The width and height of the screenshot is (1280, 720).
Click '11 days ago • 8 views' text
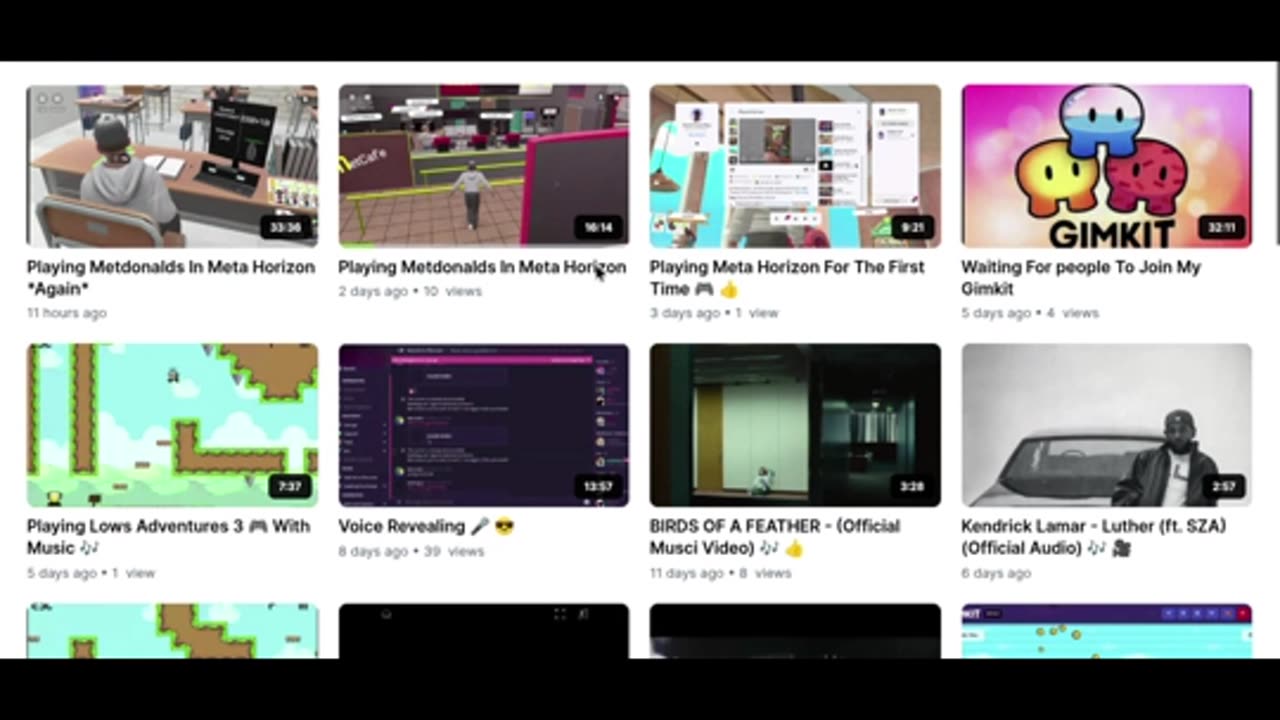click(720, 573)
